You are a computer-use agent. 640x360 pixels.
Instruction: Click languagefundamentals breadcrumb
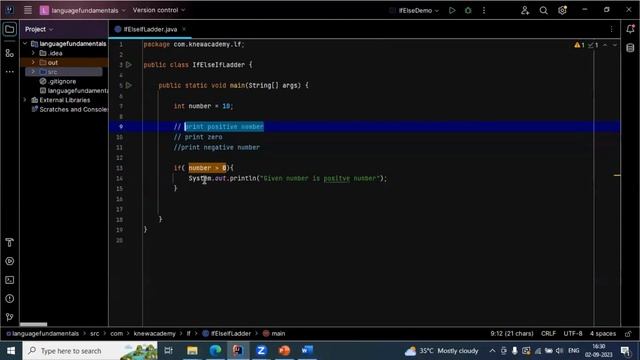42,333
